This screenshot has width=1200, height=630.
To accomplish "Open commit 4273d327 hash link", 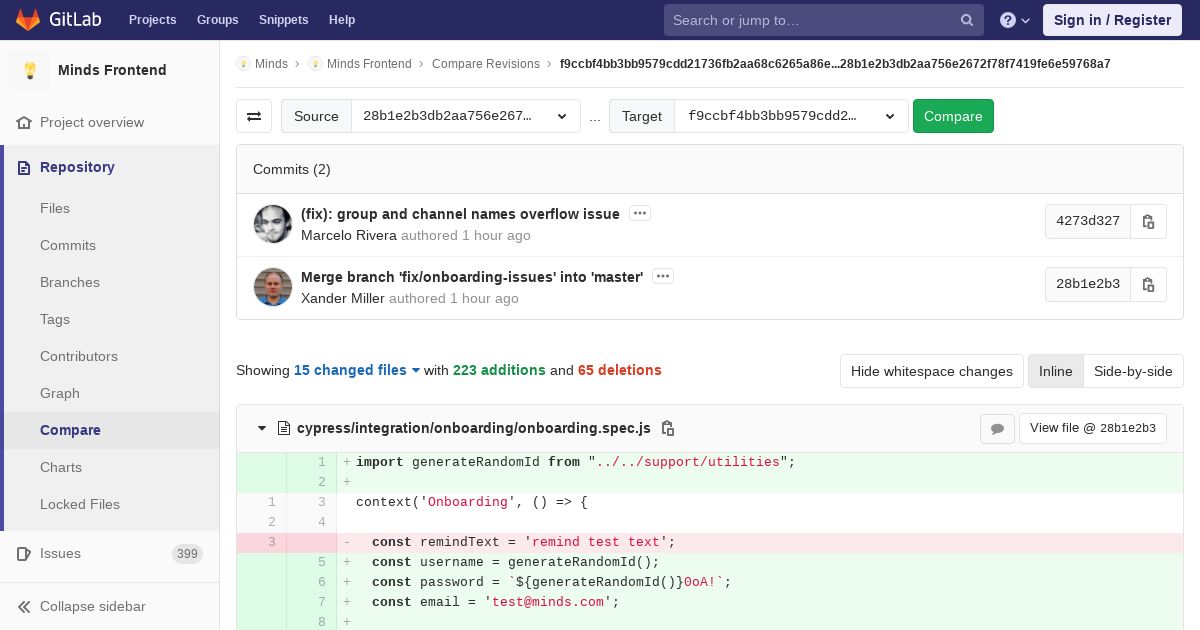I will point(1088,222).
